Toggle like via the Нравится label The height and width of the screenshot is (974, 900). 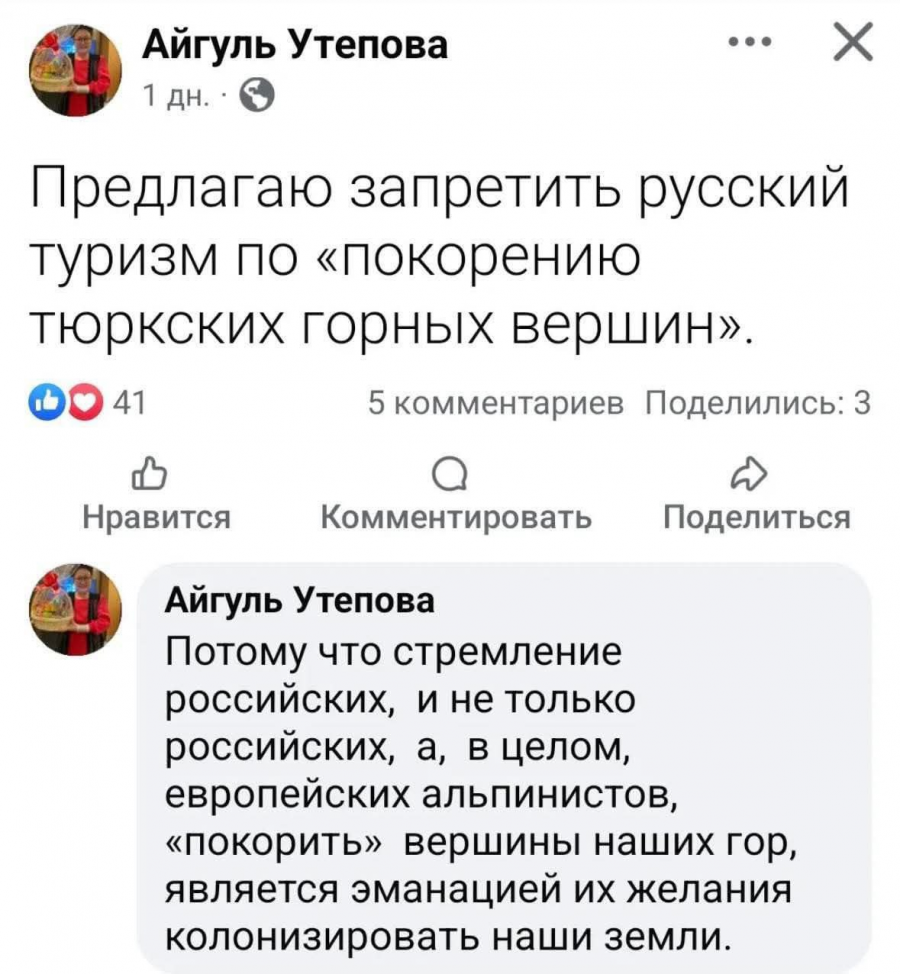155,518
